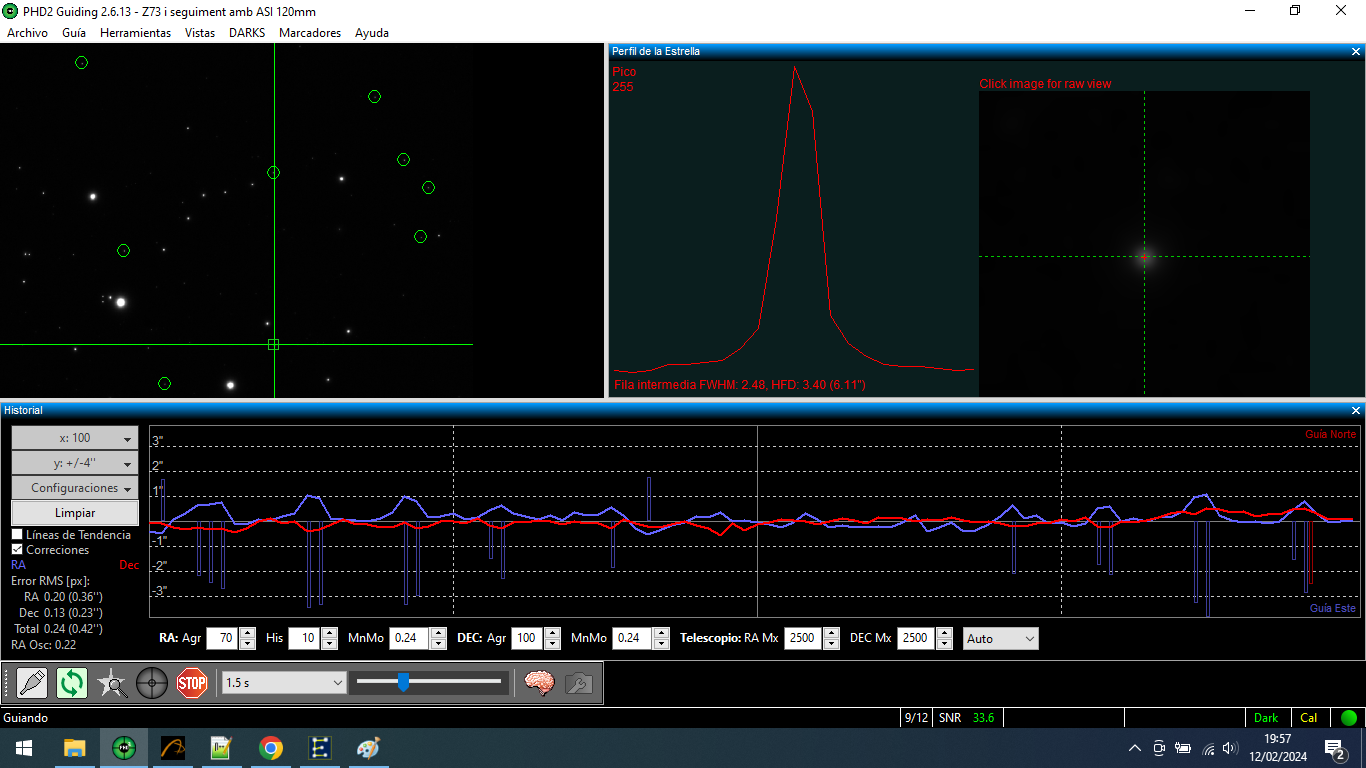This screenshot has width=1366, height=768.
Task: Increase RA MnMo value with up arrow
Action: [x=438, y=633]
